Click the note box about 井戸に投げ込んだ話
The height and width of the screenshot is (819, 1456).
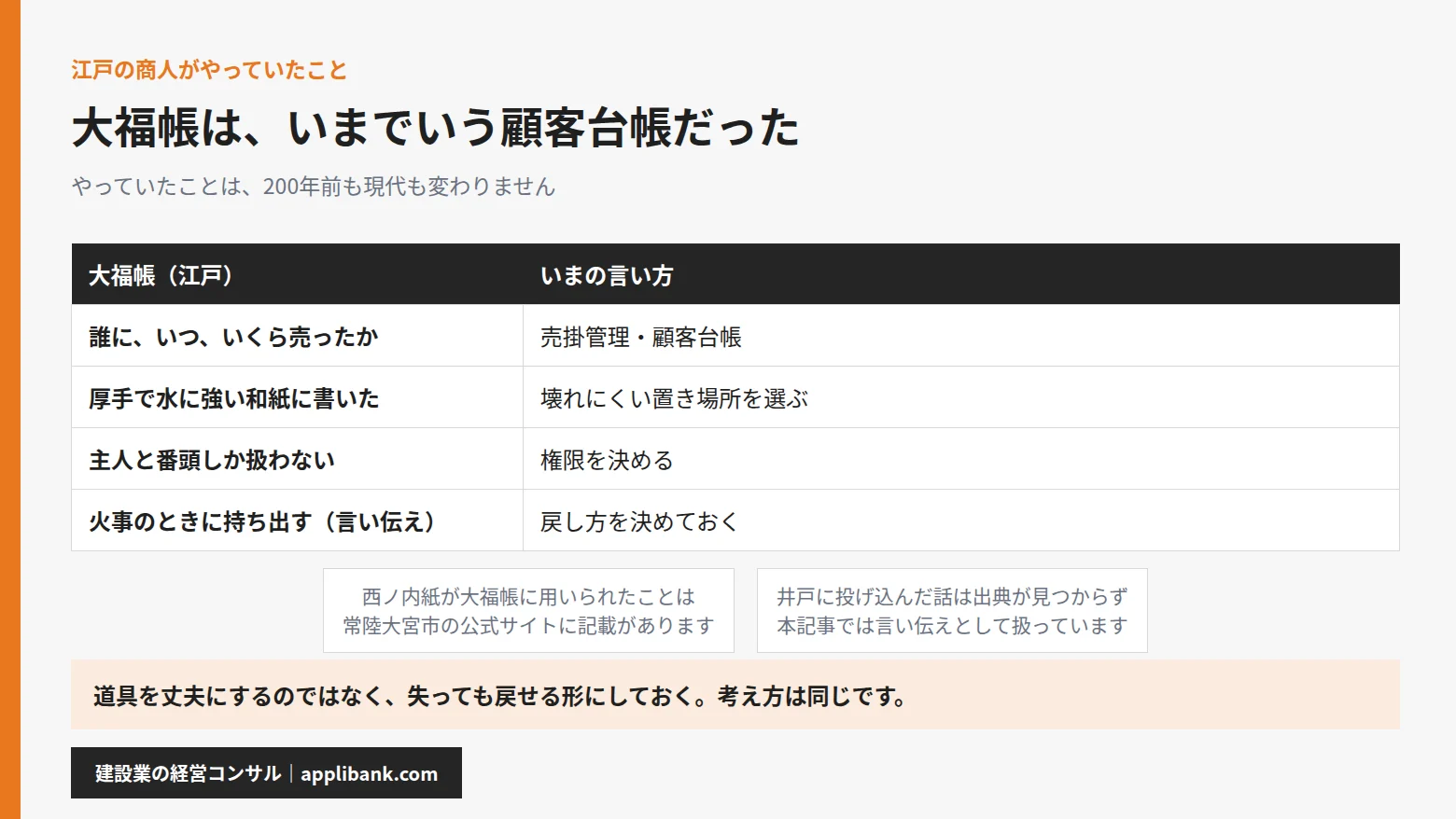952,611
